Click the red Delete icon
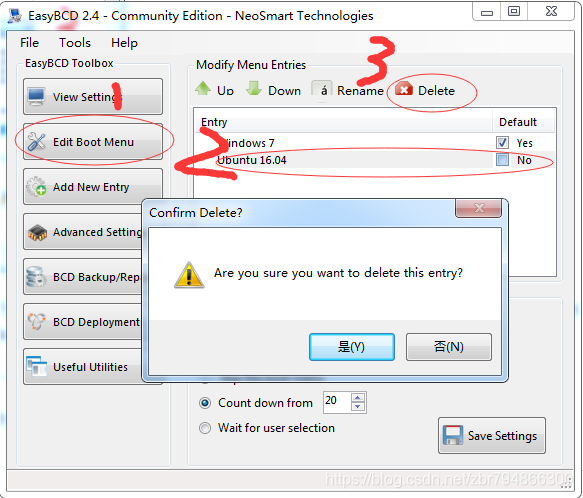583x498 pixels. [x=404, y=89]
